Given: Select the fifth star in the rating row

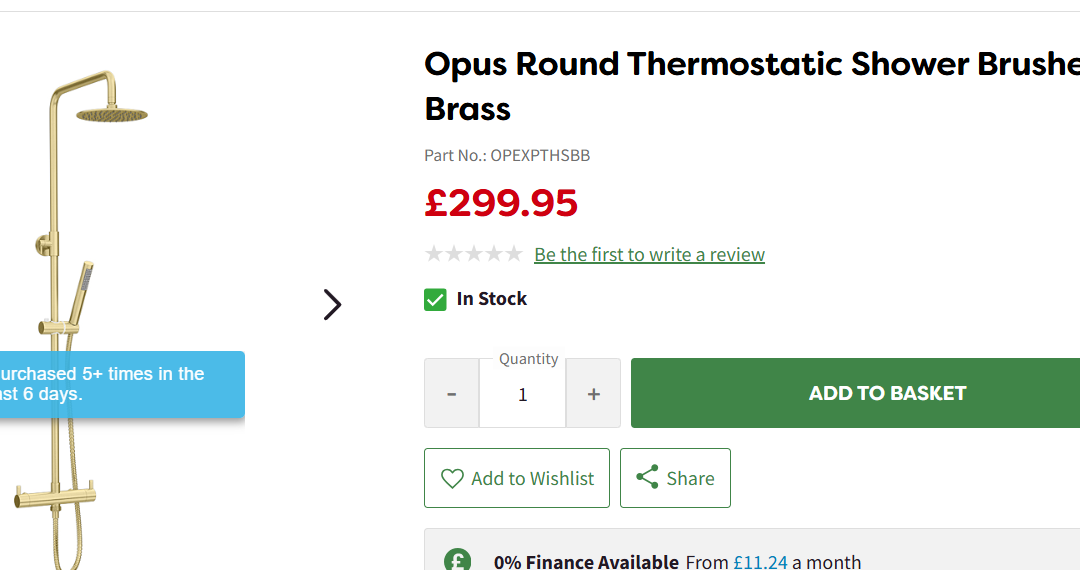Looking at the screenshot, I should click(x=513, y=254).
